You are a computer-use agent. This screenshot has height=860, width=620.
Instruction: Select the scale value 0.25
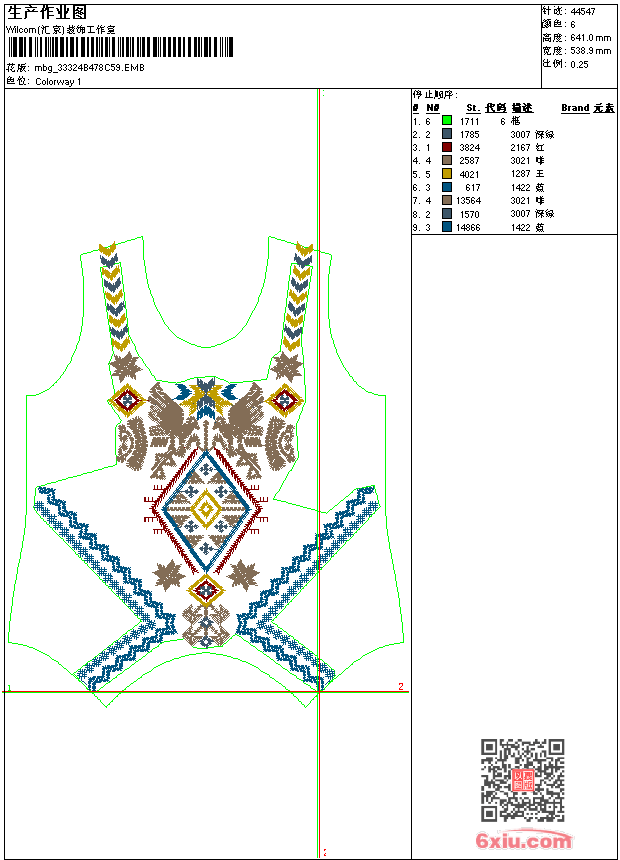point(579,65)
